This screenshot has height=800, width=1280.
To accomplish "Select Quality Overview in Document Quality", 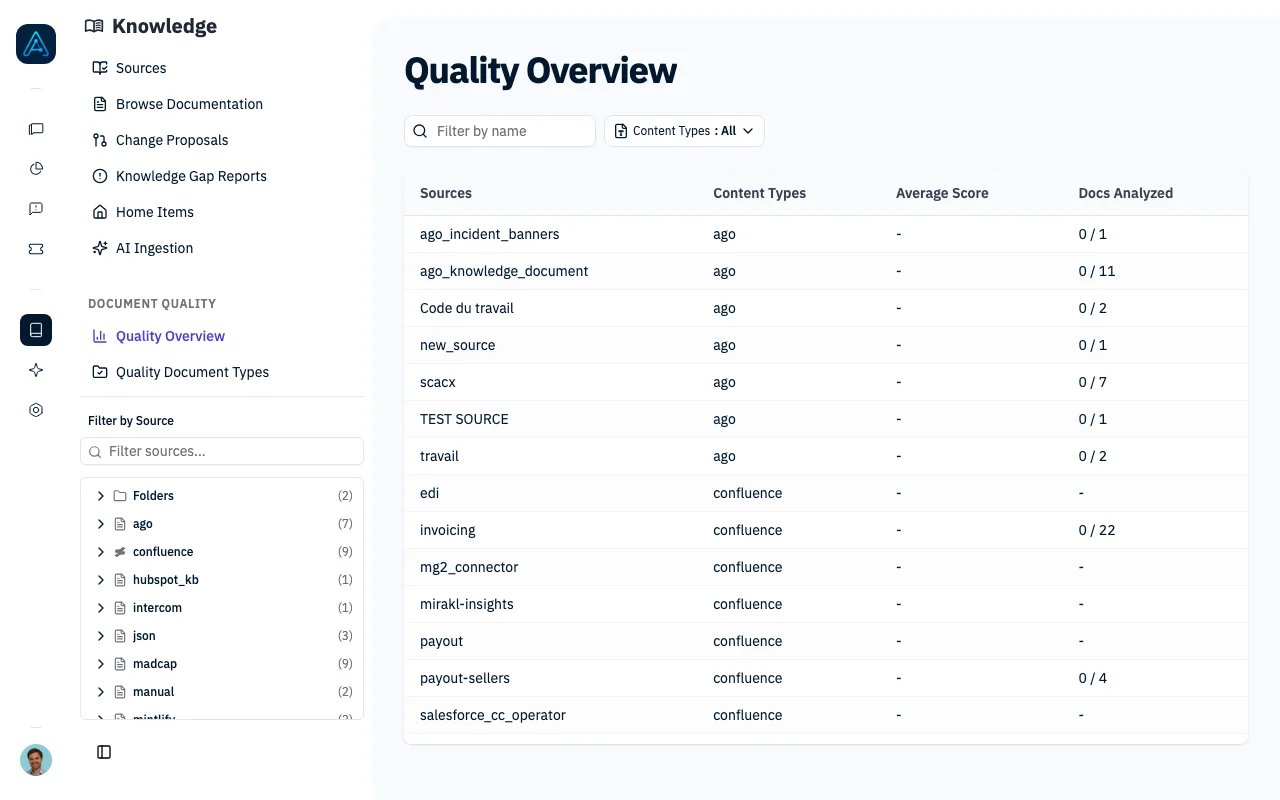I will [x=222, y=336].
